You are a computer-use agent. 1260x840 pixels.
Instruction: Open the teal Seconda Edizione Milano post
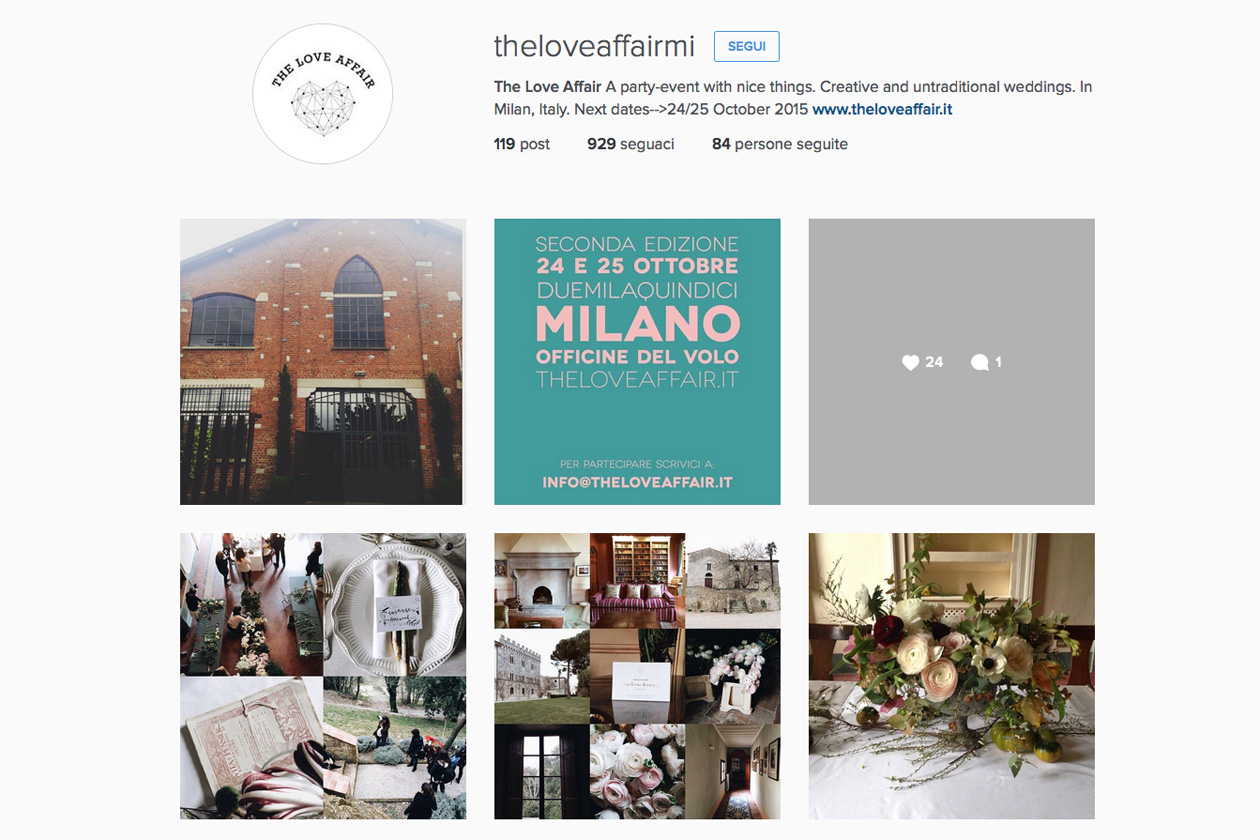pyautogui.click(x=637, y=362)
